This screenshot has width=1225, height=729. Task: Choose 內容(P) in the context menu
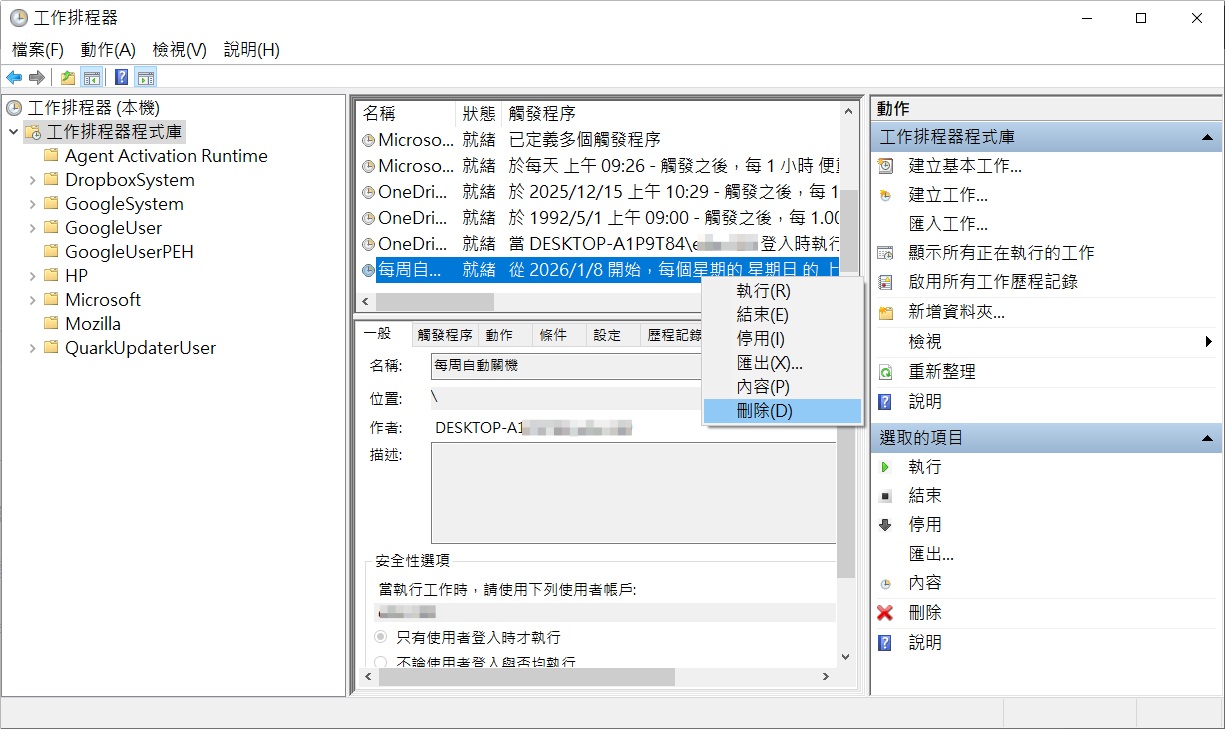pos(782,387)
